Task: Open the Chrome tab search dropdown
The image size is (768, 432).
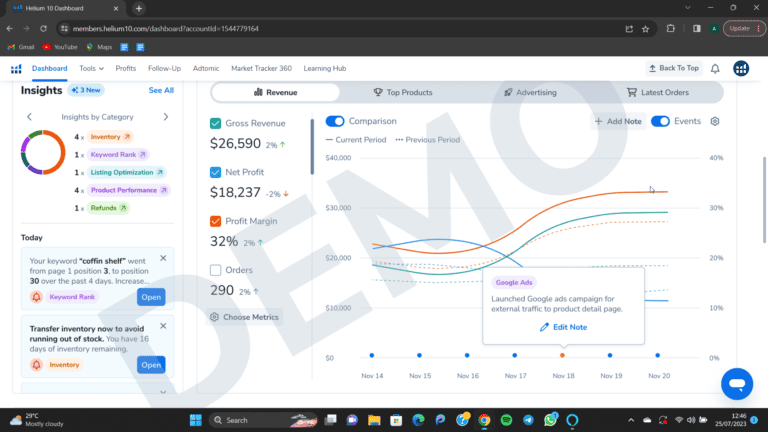Action: coord(687,8)
